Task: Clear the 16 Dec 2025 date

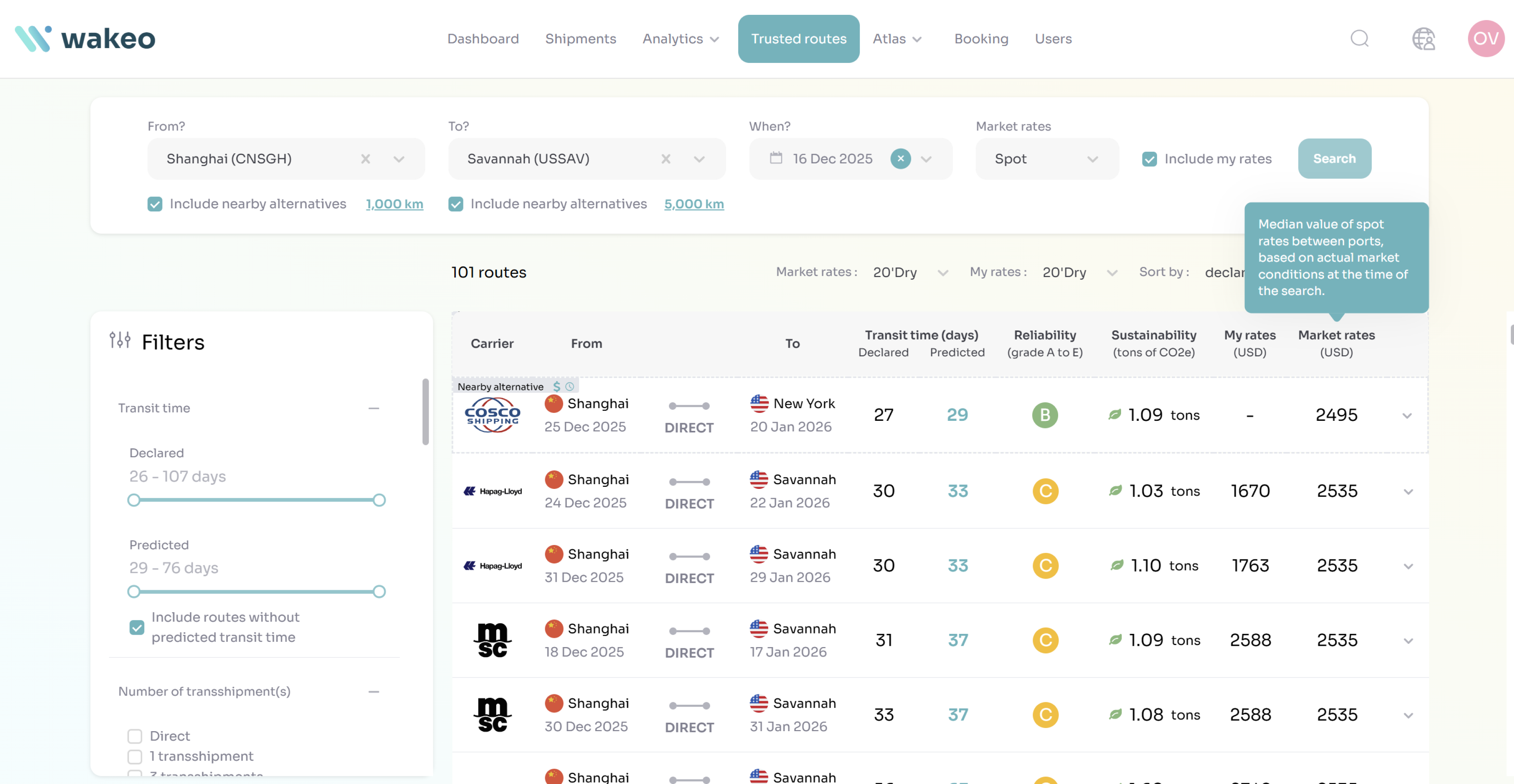Action: coord(900,159)
